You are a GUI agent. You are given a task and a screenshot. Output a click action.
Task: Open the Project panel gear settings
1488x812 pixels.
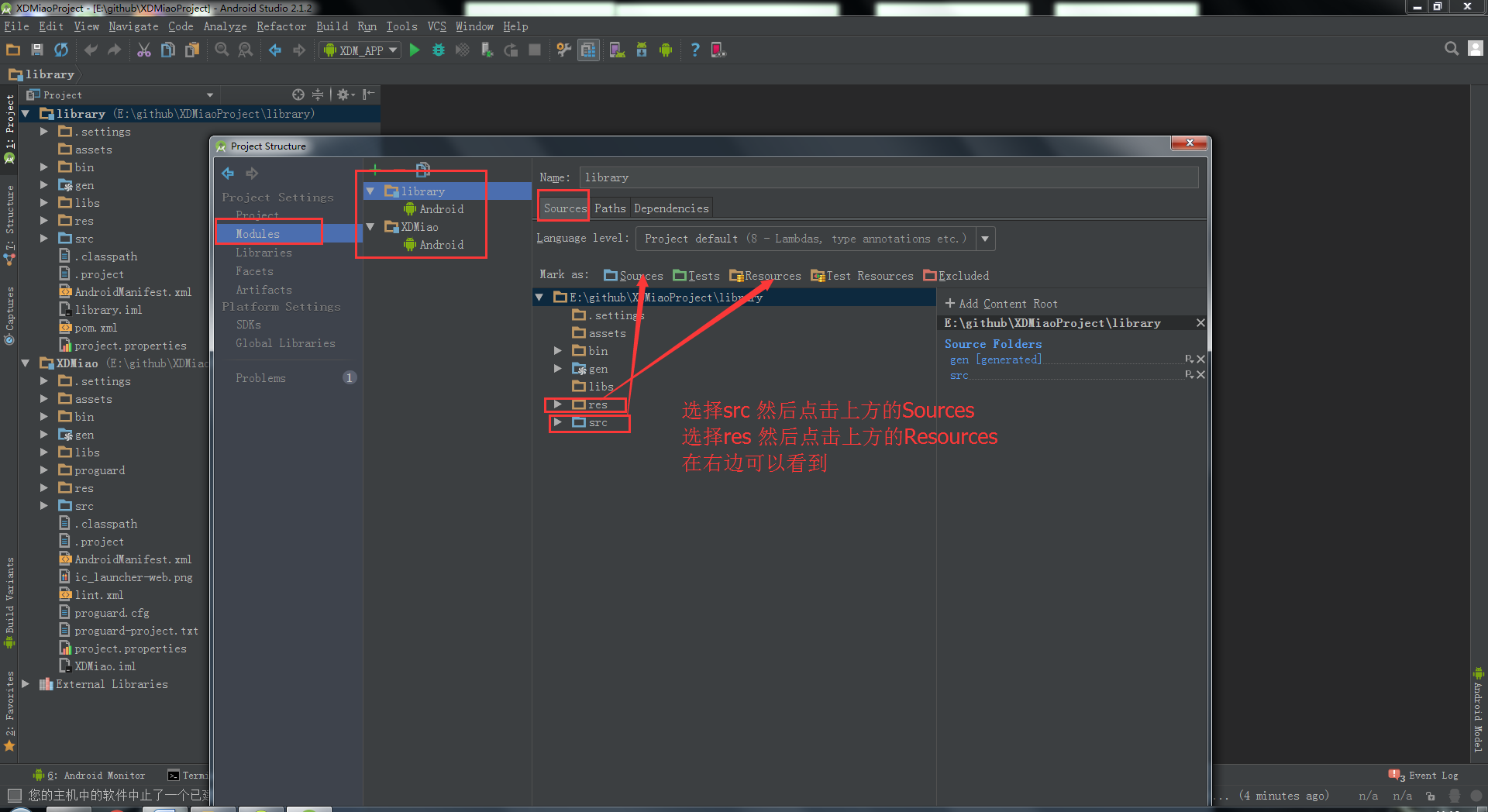point(345,95)
